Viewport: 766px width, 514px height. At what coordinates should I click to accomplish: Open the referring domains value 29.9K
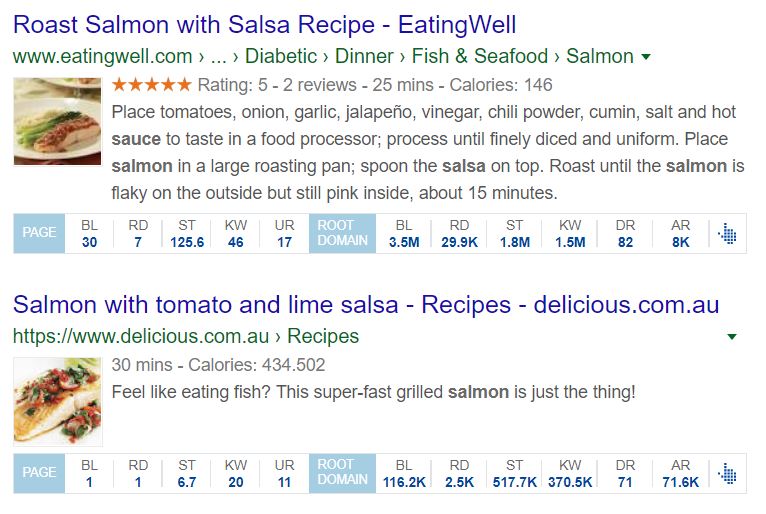[x=459, y=242]
